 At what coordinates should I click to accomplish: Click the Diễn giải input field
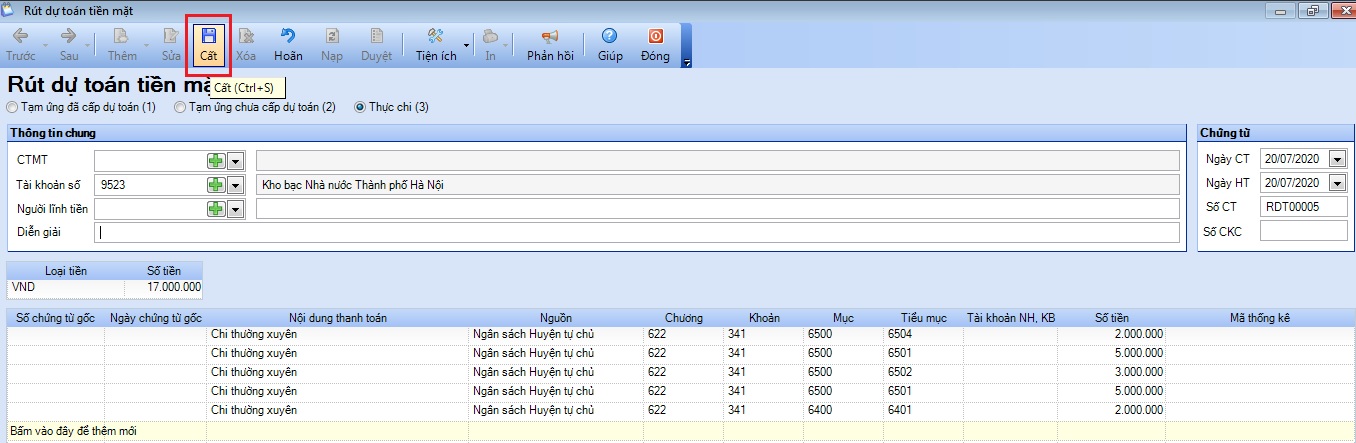tap(637, 232)
